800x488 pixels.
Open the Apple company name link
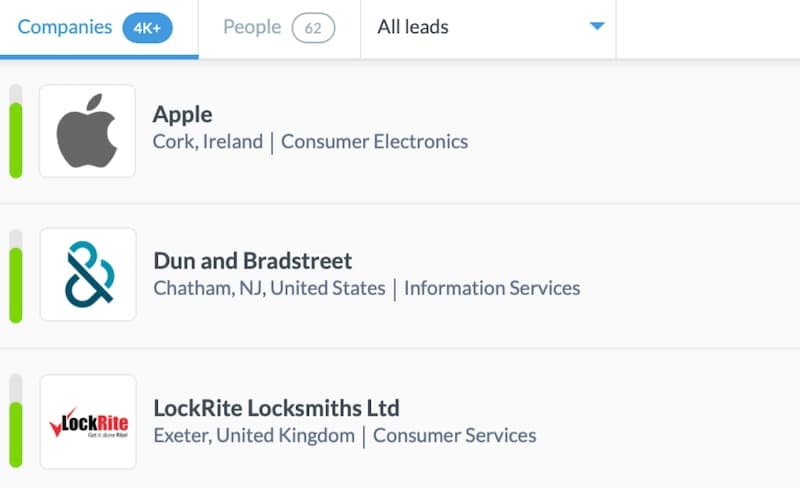click(x=182, y=115)
